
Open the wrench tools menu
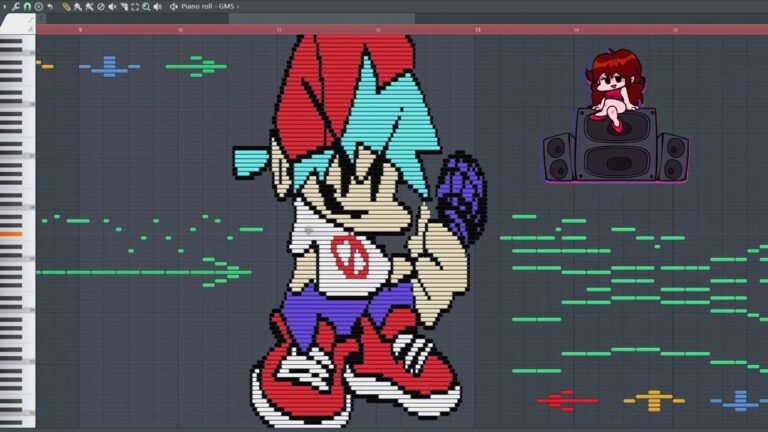click(x=16, y=6)
